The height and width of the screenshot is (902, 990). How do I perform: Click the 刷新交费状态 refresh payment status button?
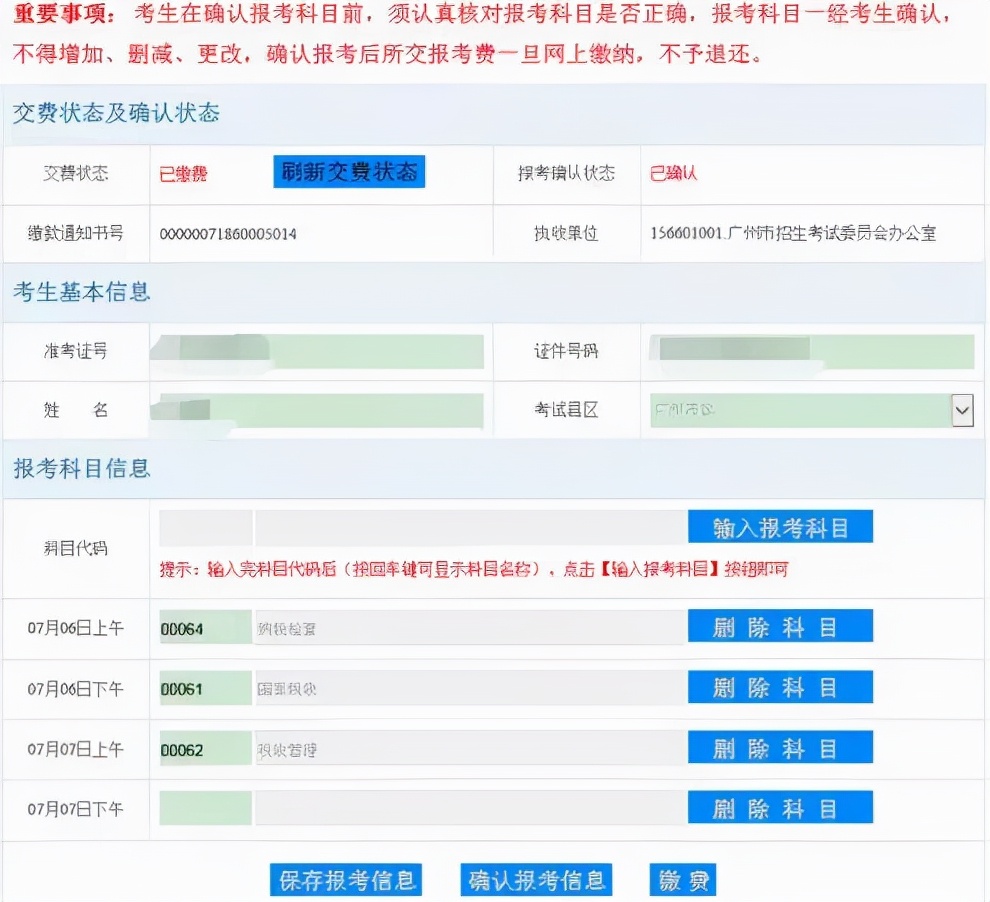click(x=348, y=172)
